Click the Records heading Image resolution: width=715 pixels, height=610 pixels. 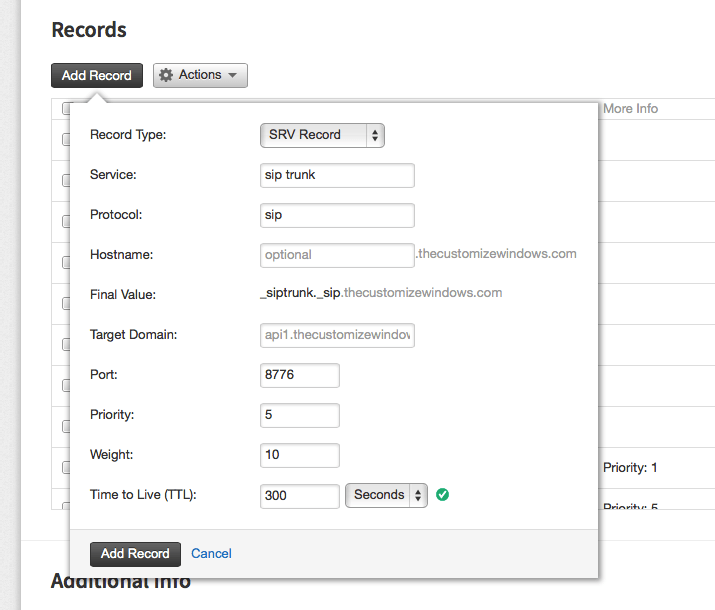coord(89,30)
